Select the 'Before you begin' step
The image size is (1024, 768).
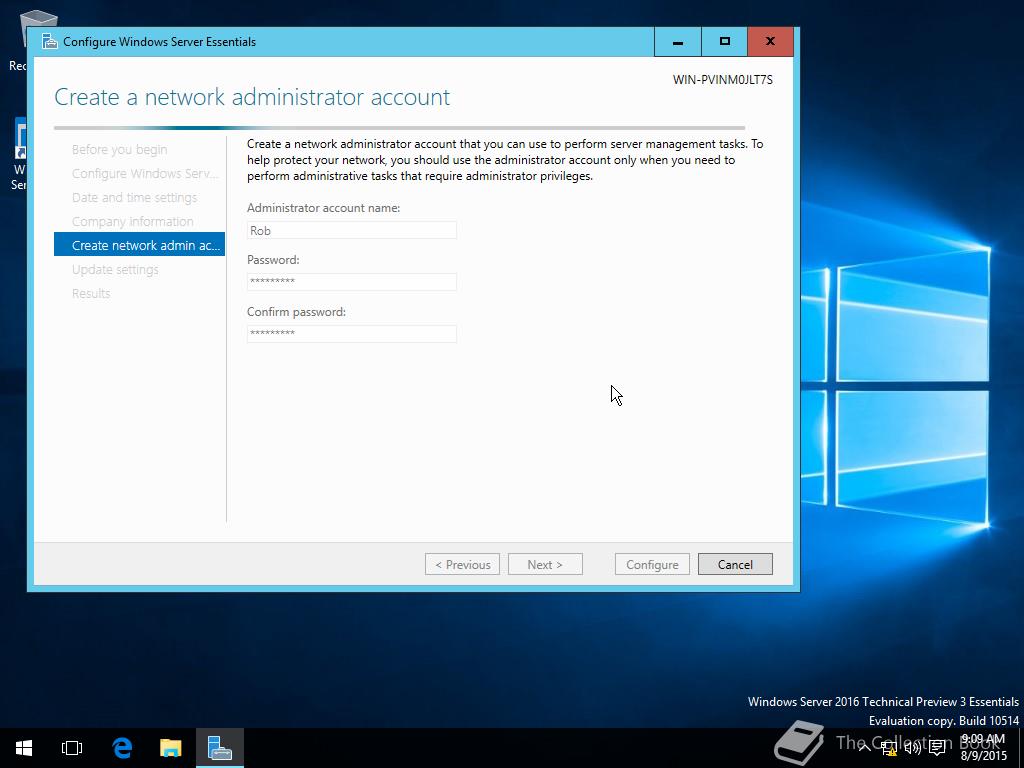(120, 150)
